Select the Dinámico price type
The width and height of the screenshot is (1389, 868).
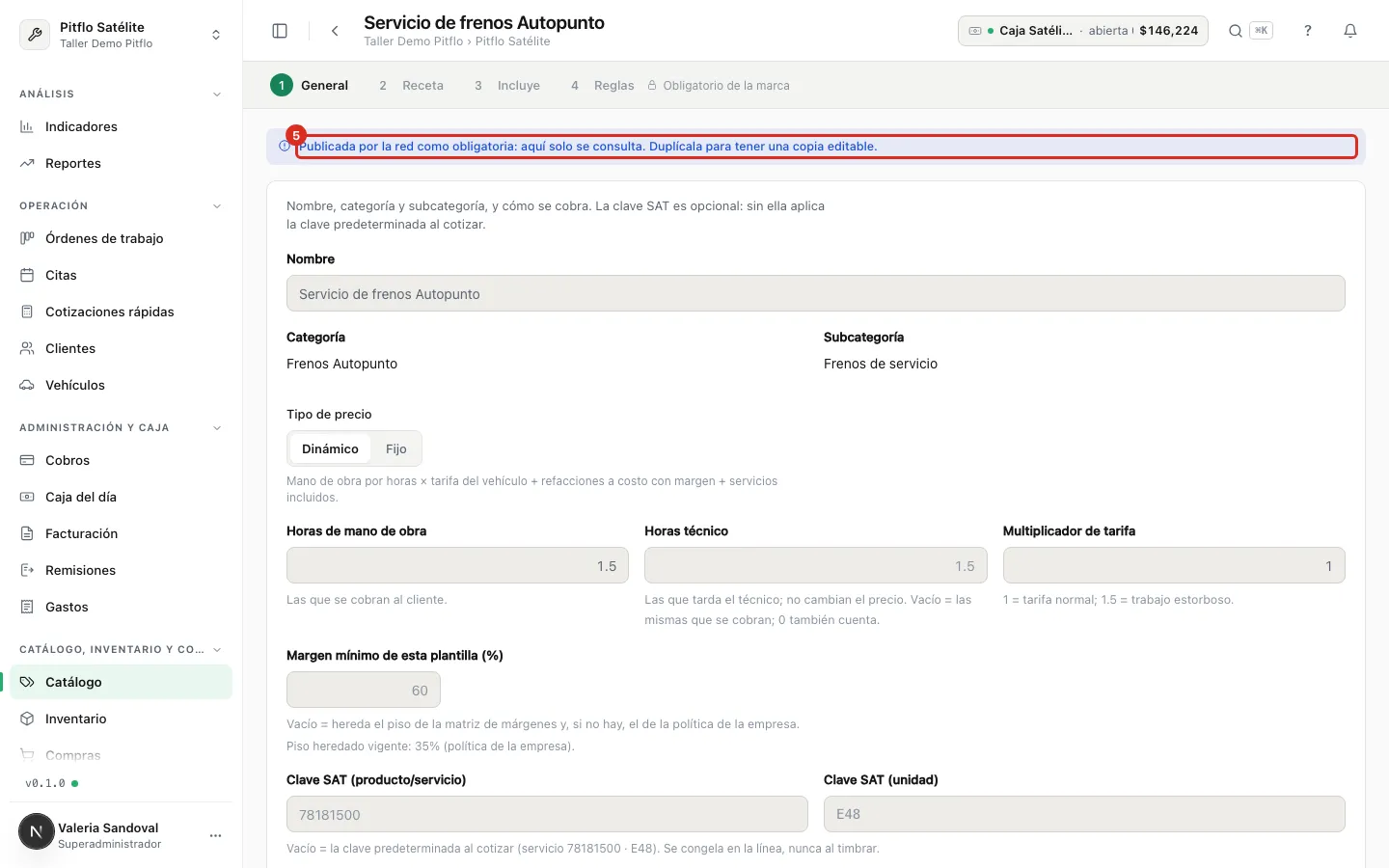[x=330, y=448]
